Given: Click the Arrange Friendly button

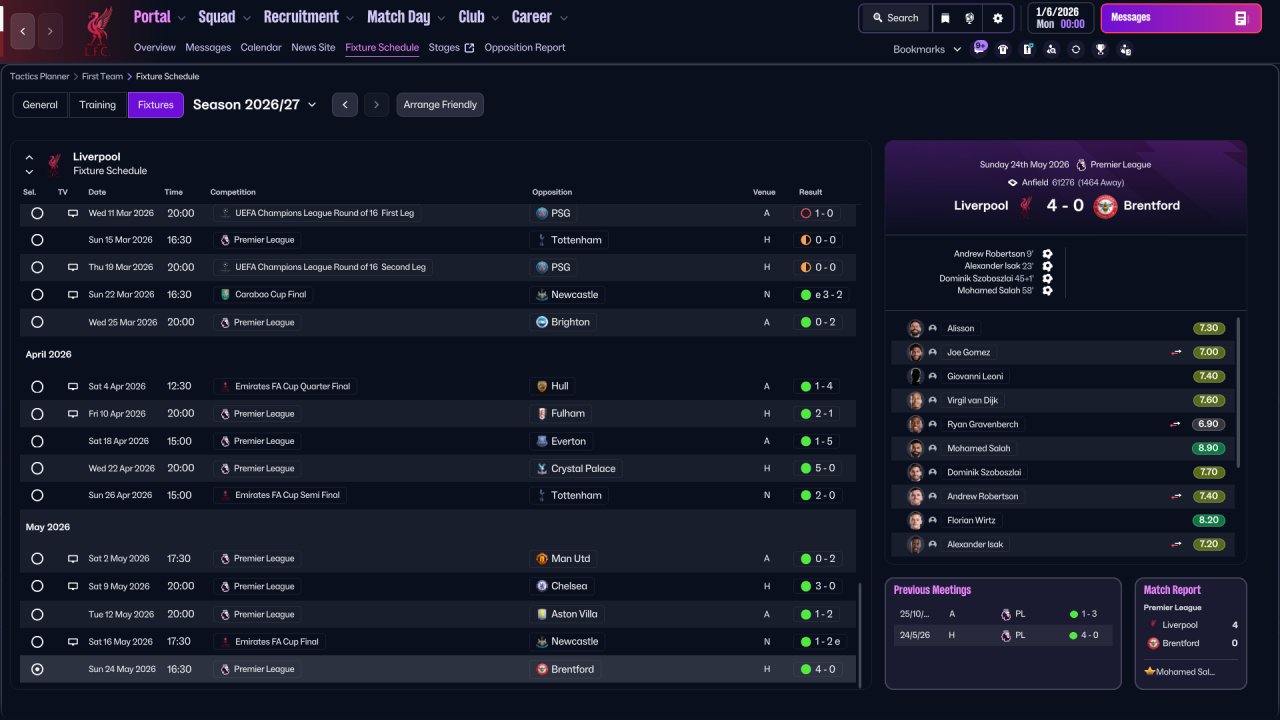Looking at the screenshot, I should click(x=440, y=105).
